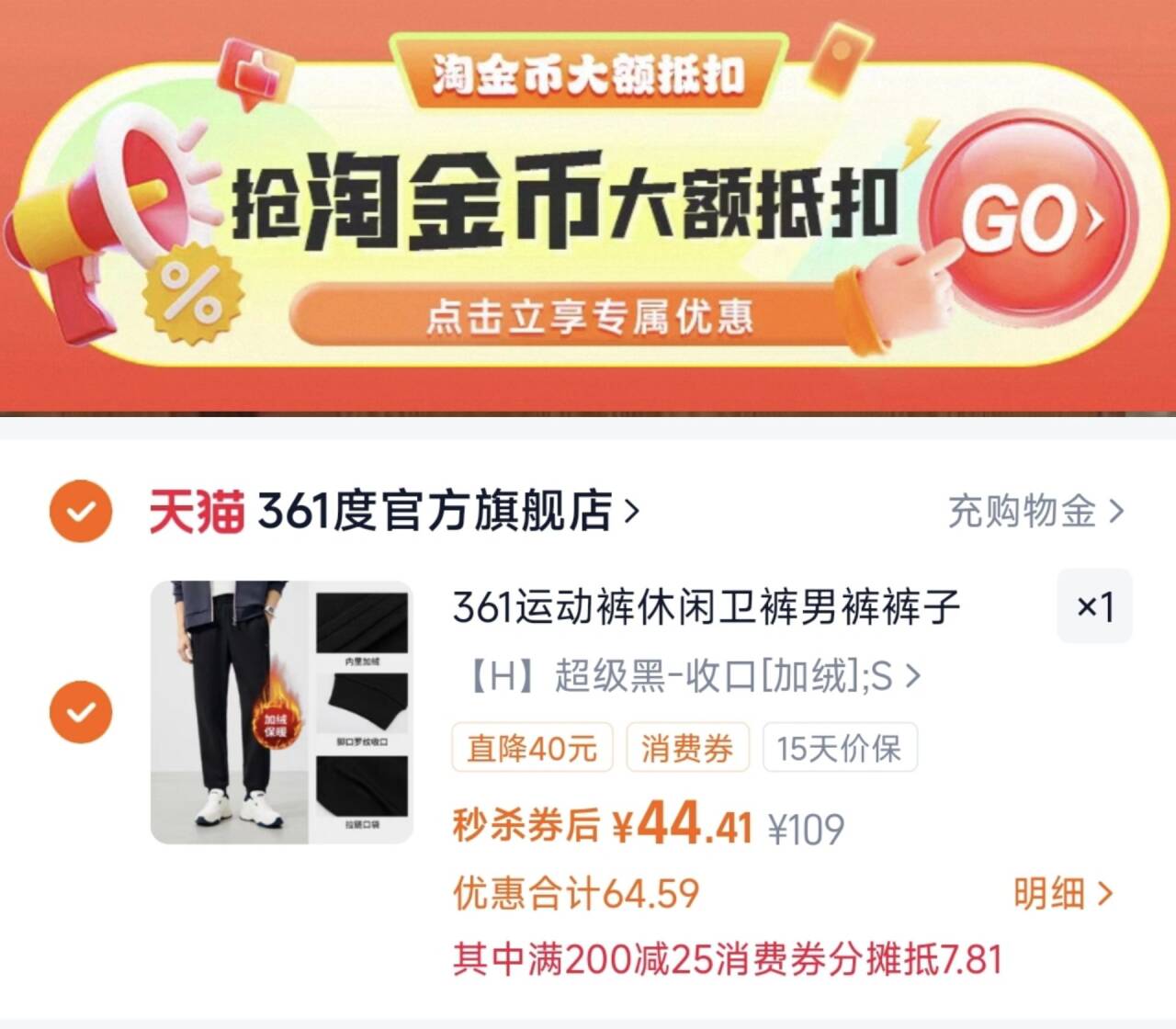Open the 361 pants product thumbnail
The height and width of the screenshot is (1029, 1176).
click(282, 712)
